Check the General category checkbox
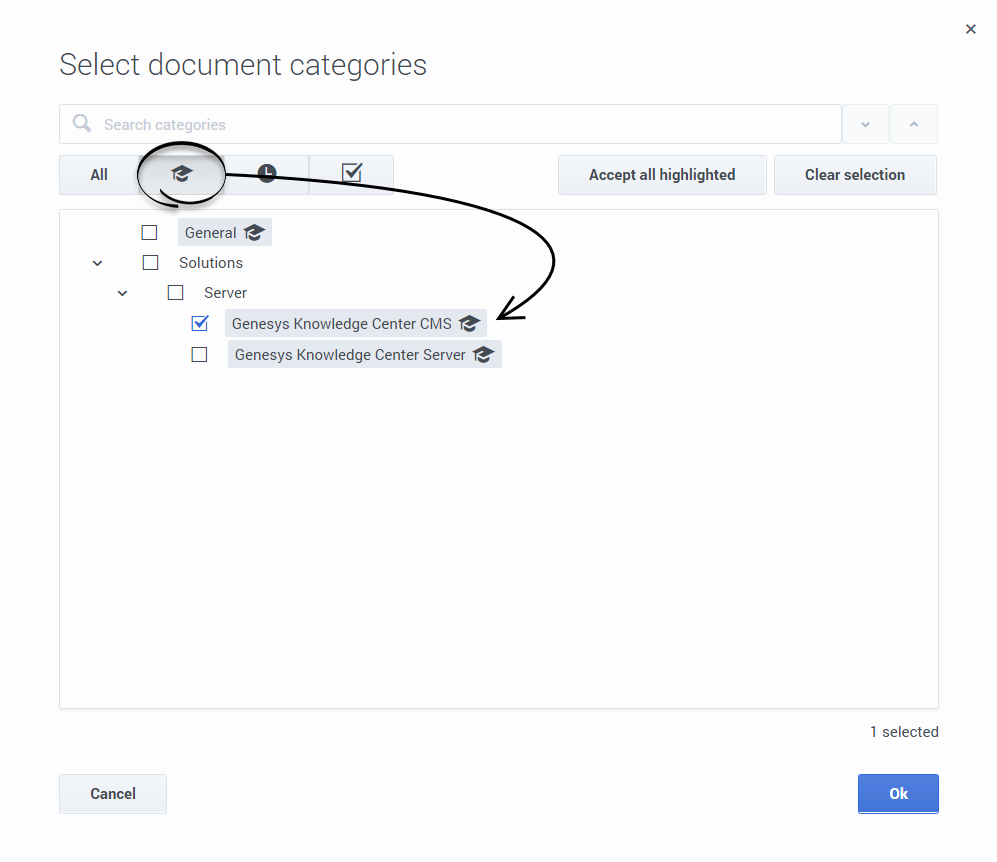This screenshot has height=862, width=997. pyautogui.click(x=149, y=233)
